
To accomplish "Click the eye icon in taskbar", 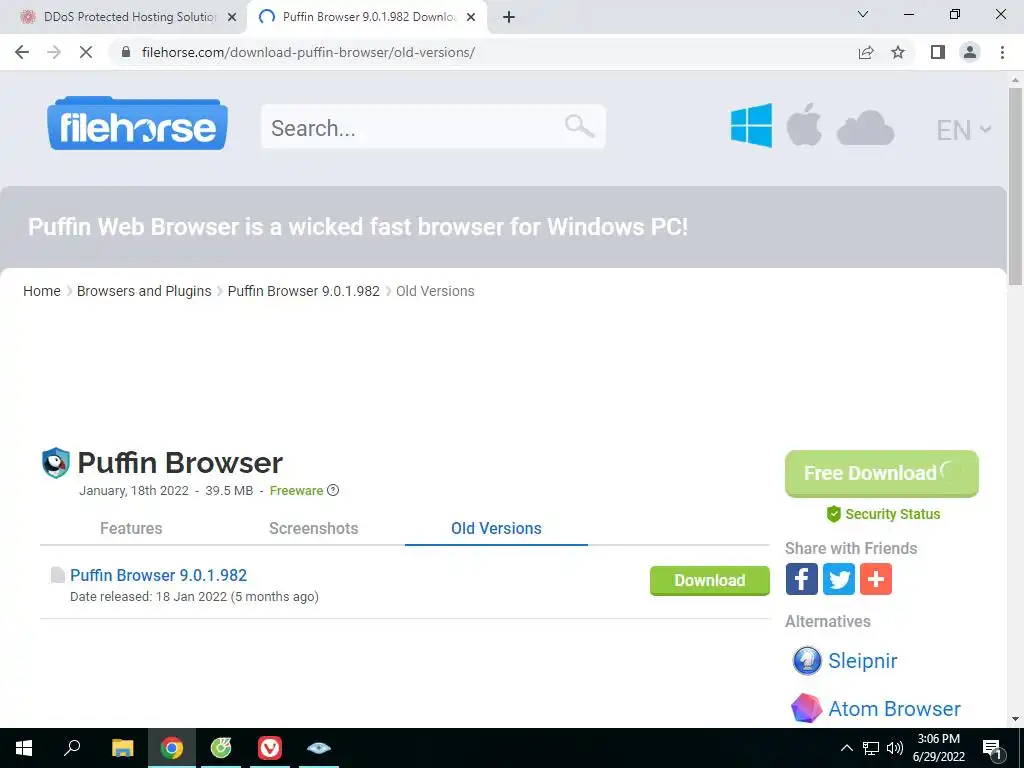I will (x=319, y=748).
